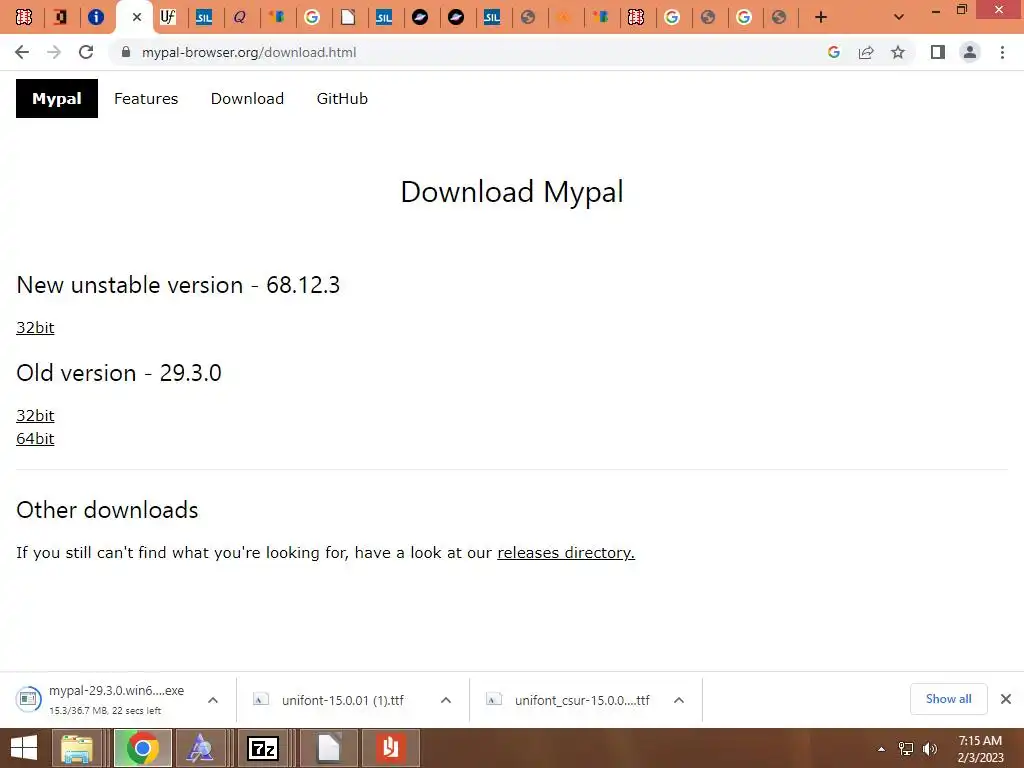Close the downloads bar
This screenshot has height=768, width=1024.
(x=1006, y=699)
